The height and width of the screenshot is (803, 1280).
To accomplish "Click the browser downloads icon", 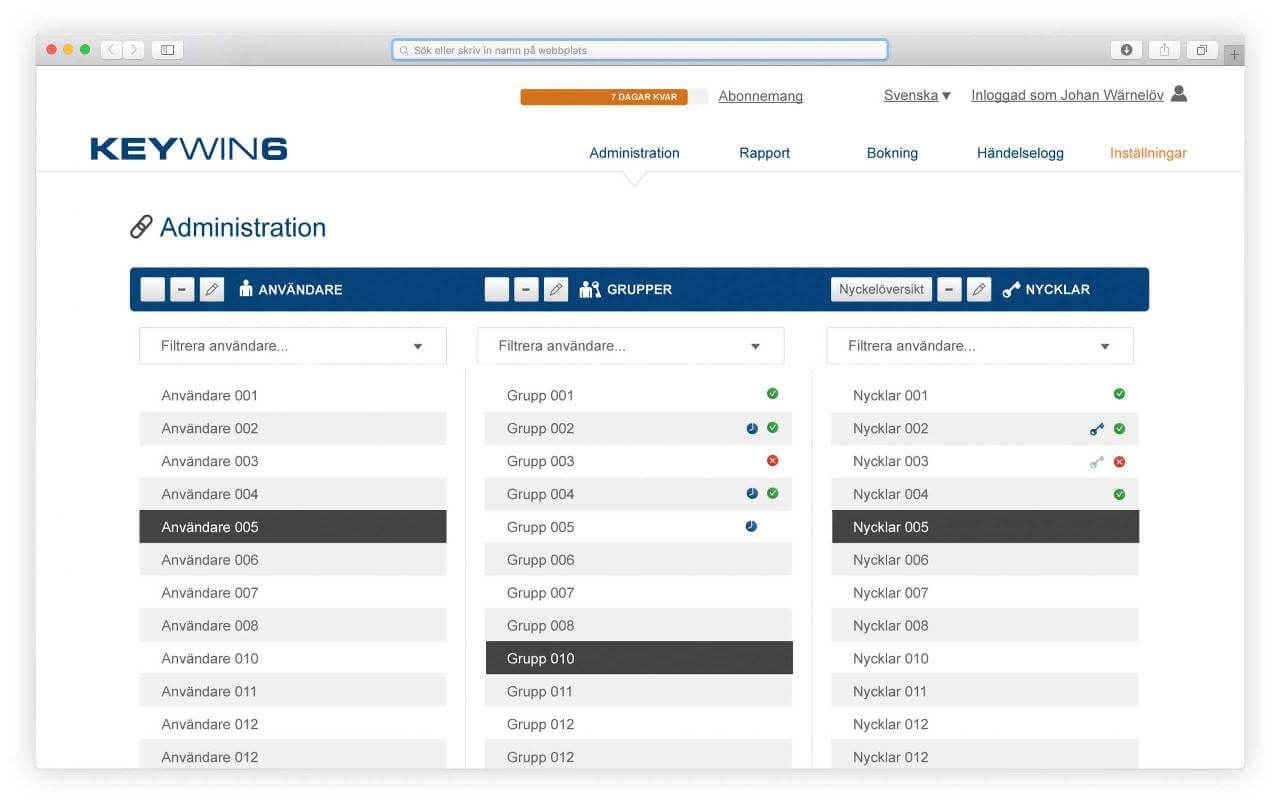I will (1126, 50).
